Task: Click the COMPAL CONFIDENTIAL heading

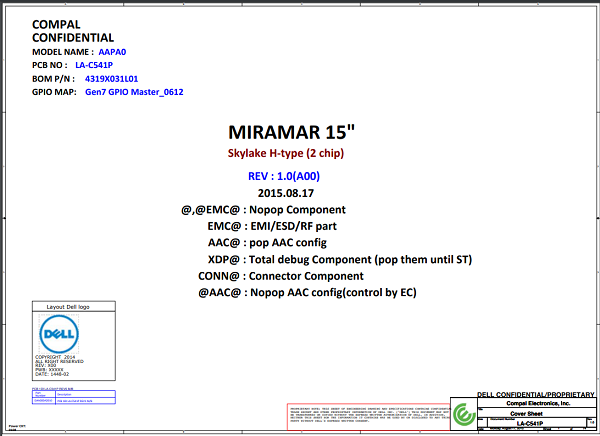Action: coord(72,29)
